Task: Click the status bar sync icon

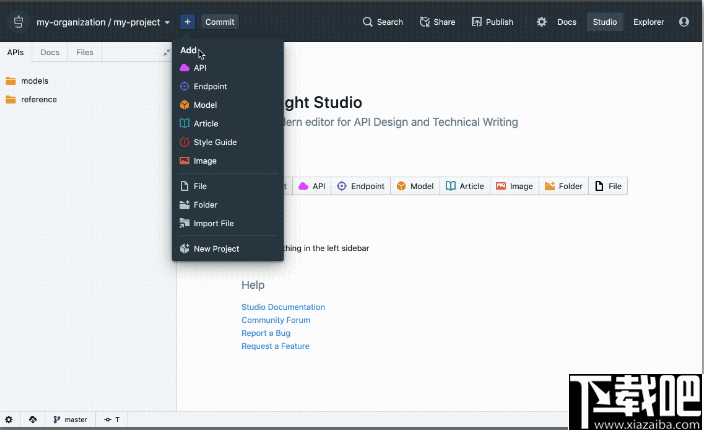Action: (33, 420)
